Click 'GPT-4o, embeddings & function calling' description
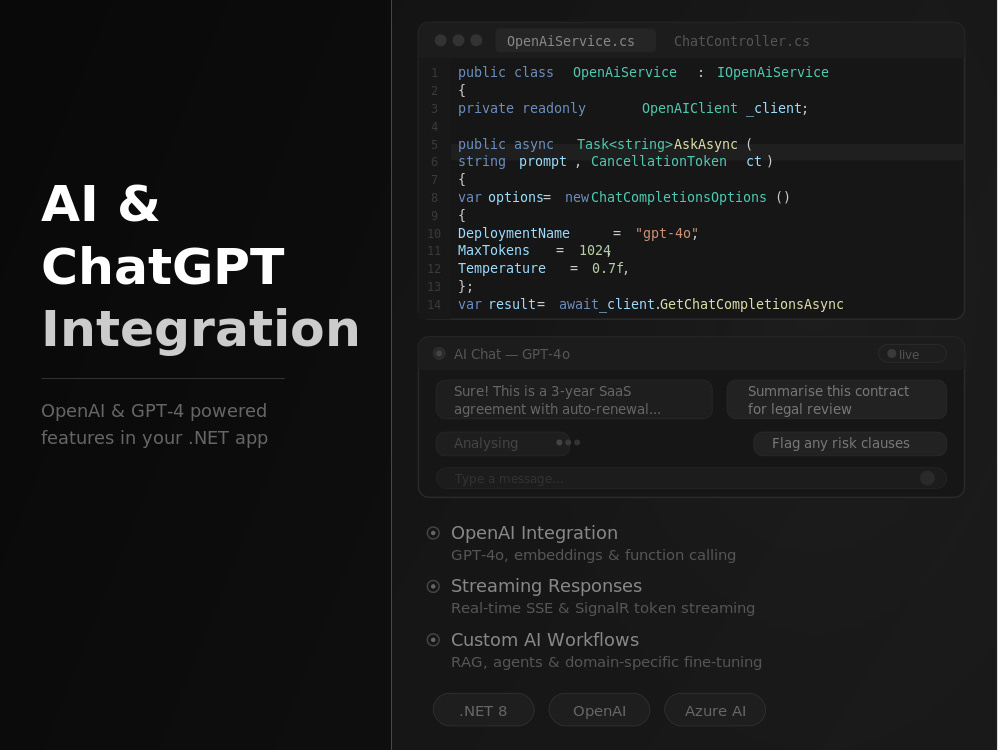 pos(593,555)
